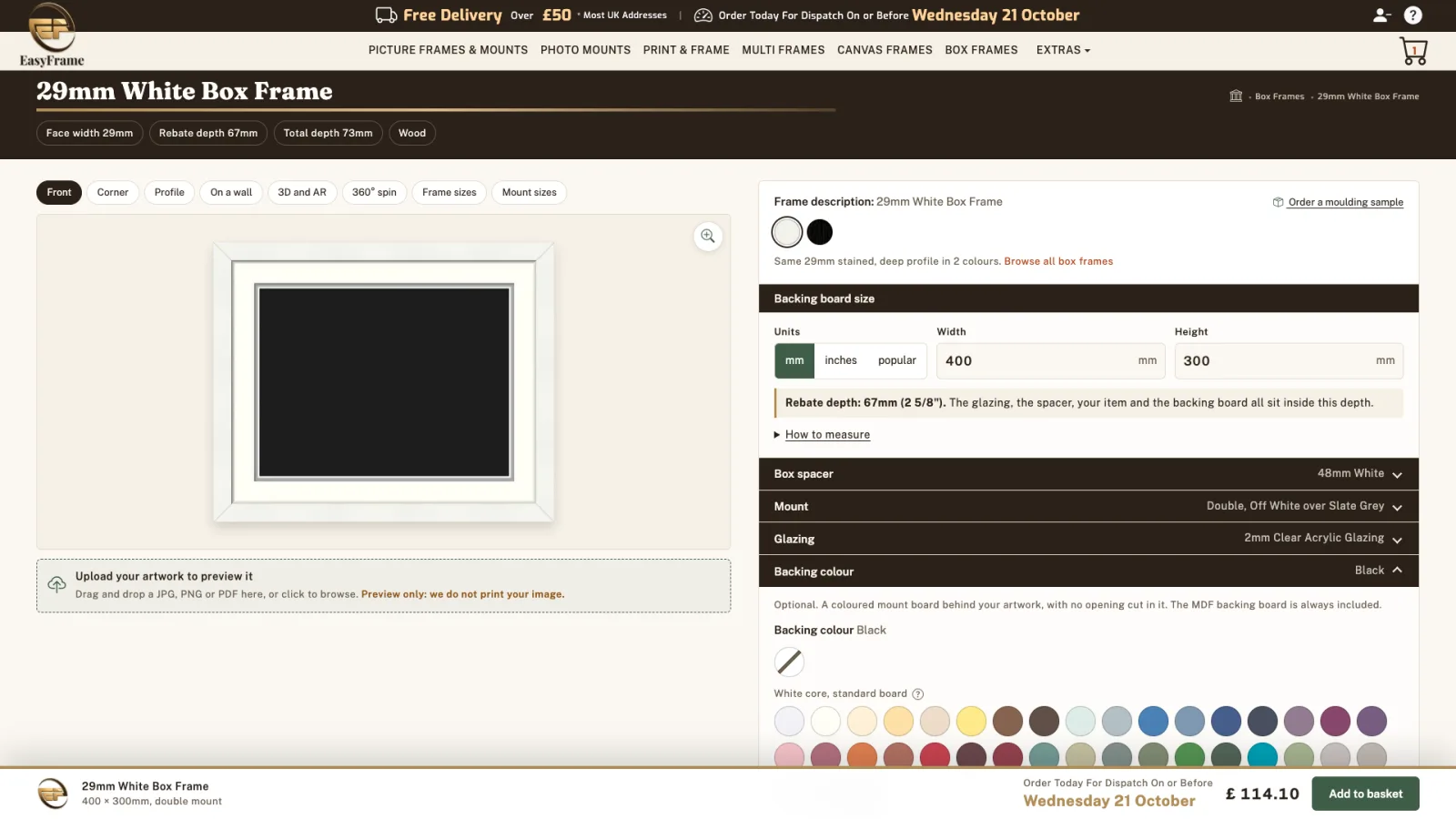Click the Face width 29mm pill

[x=89, y=133]
